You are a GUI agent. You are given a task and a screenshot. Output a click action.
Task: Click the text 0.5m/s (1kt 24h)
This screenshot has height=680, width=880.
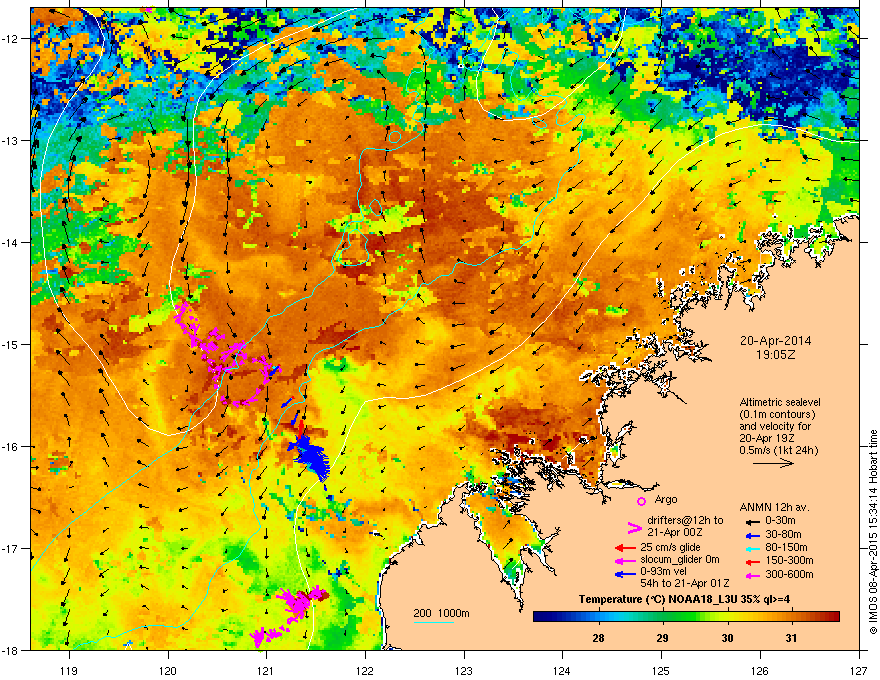tap(778, 450)
